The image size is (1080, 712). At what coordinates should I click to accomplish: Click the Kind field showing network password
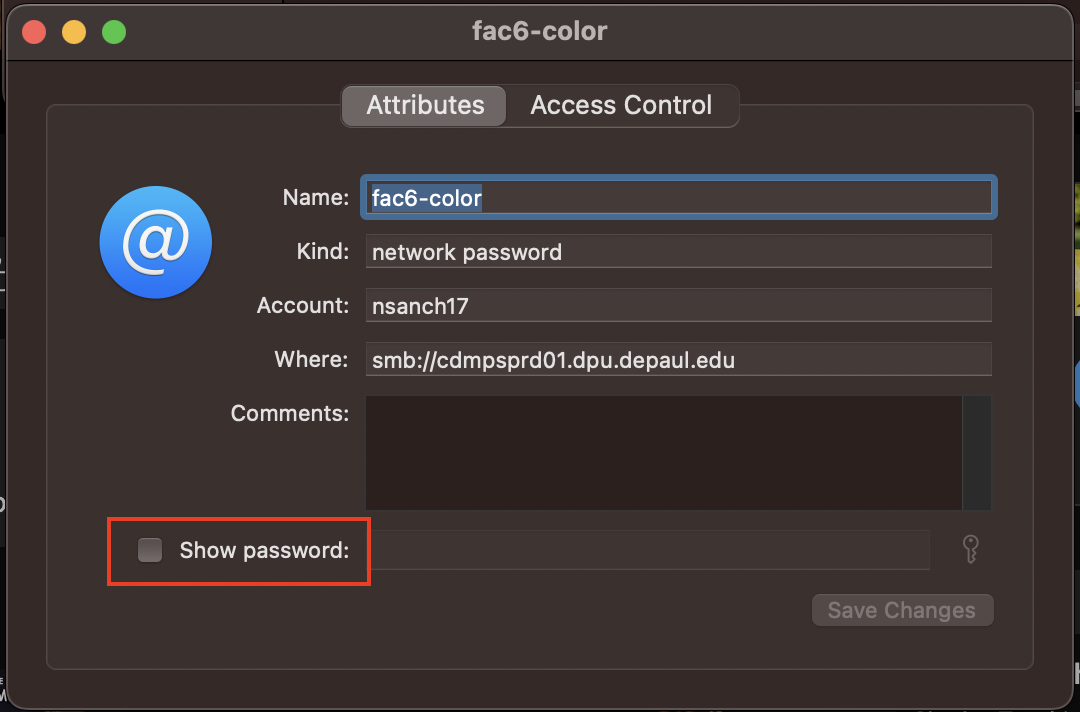[678, 252]
